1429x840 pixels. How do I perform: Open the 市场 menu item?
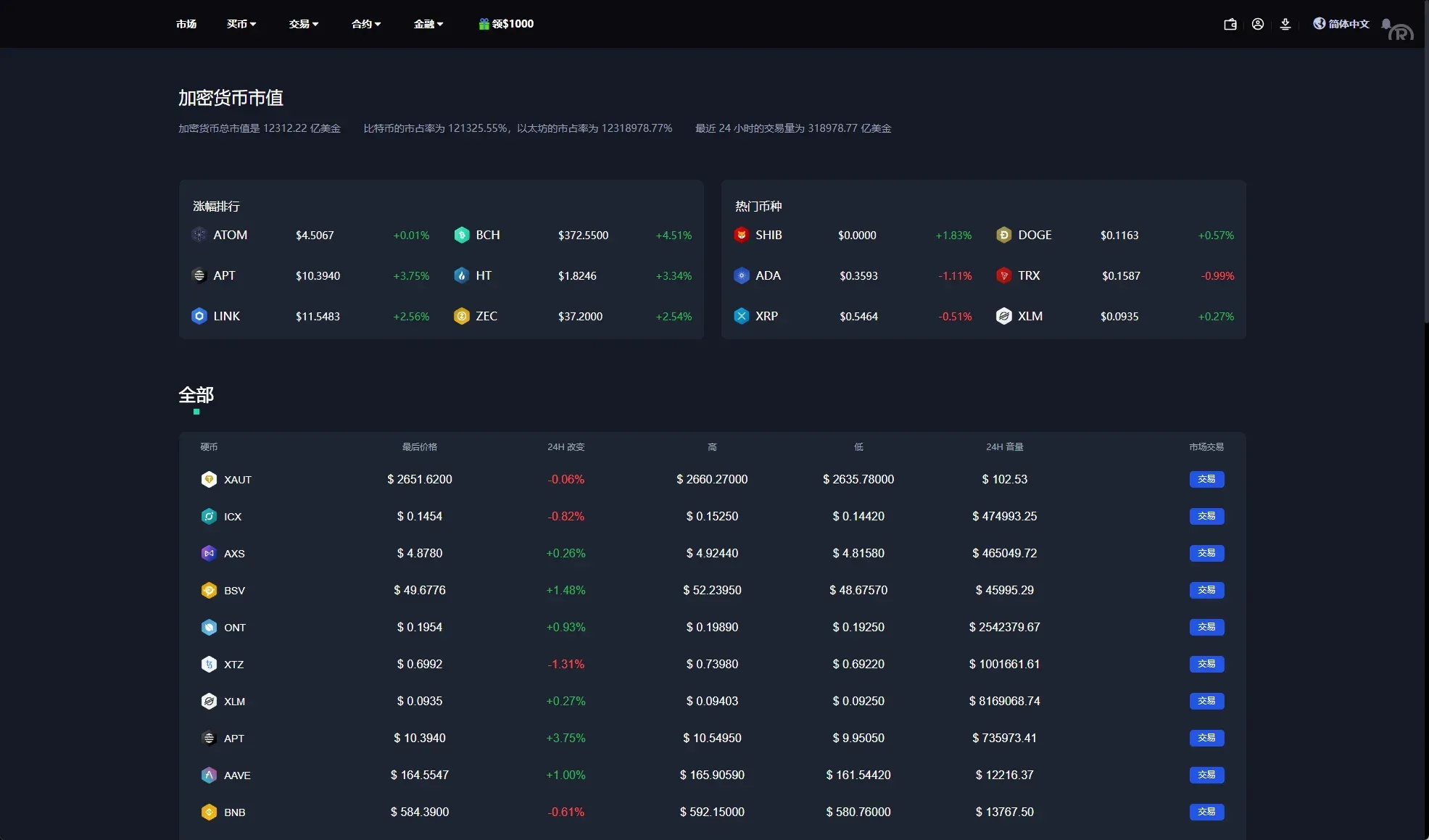pyautogui.click(x=186, y=24)
